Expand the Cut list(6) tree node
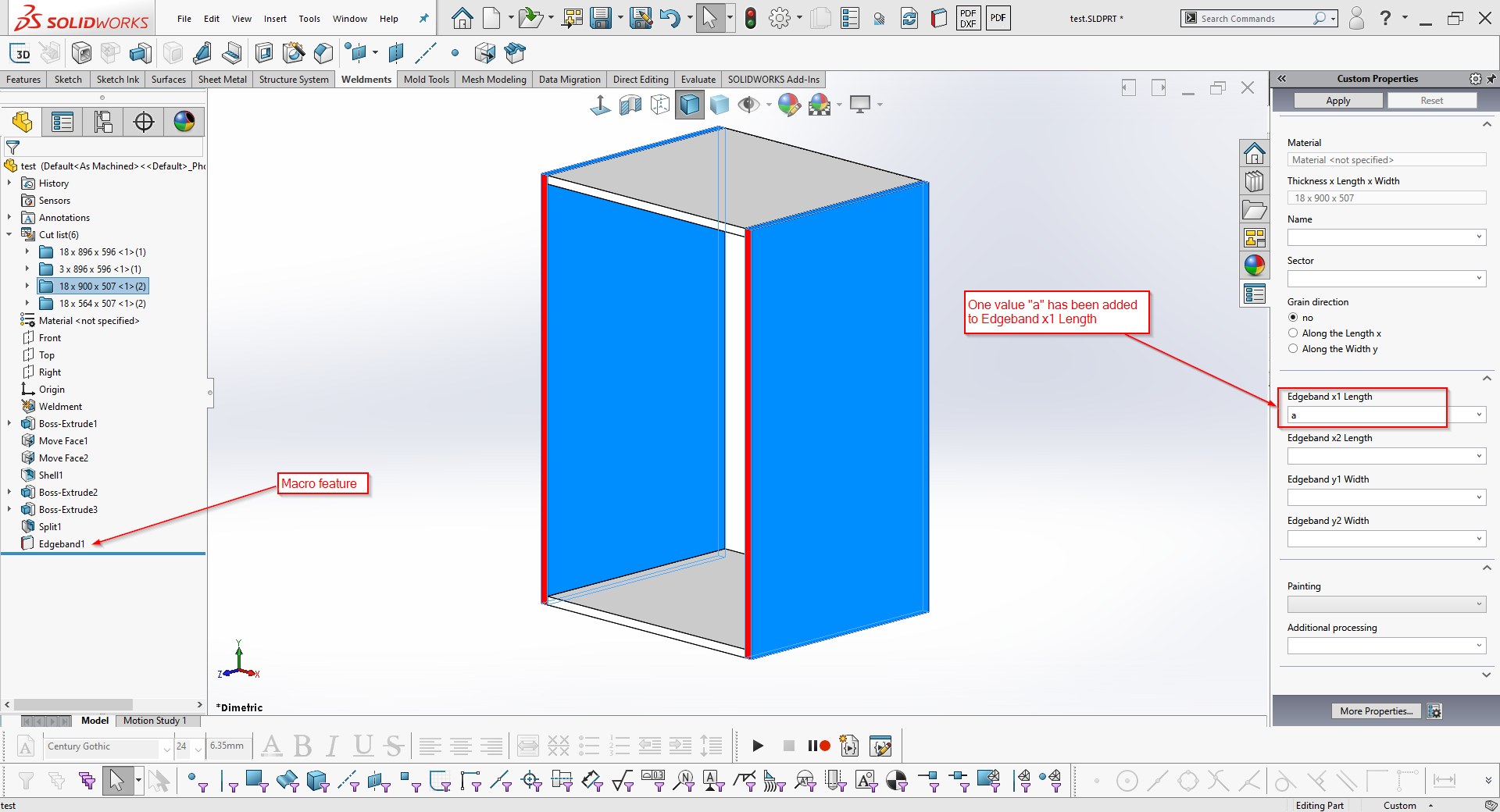1500x812 pixels. (9, 234)
